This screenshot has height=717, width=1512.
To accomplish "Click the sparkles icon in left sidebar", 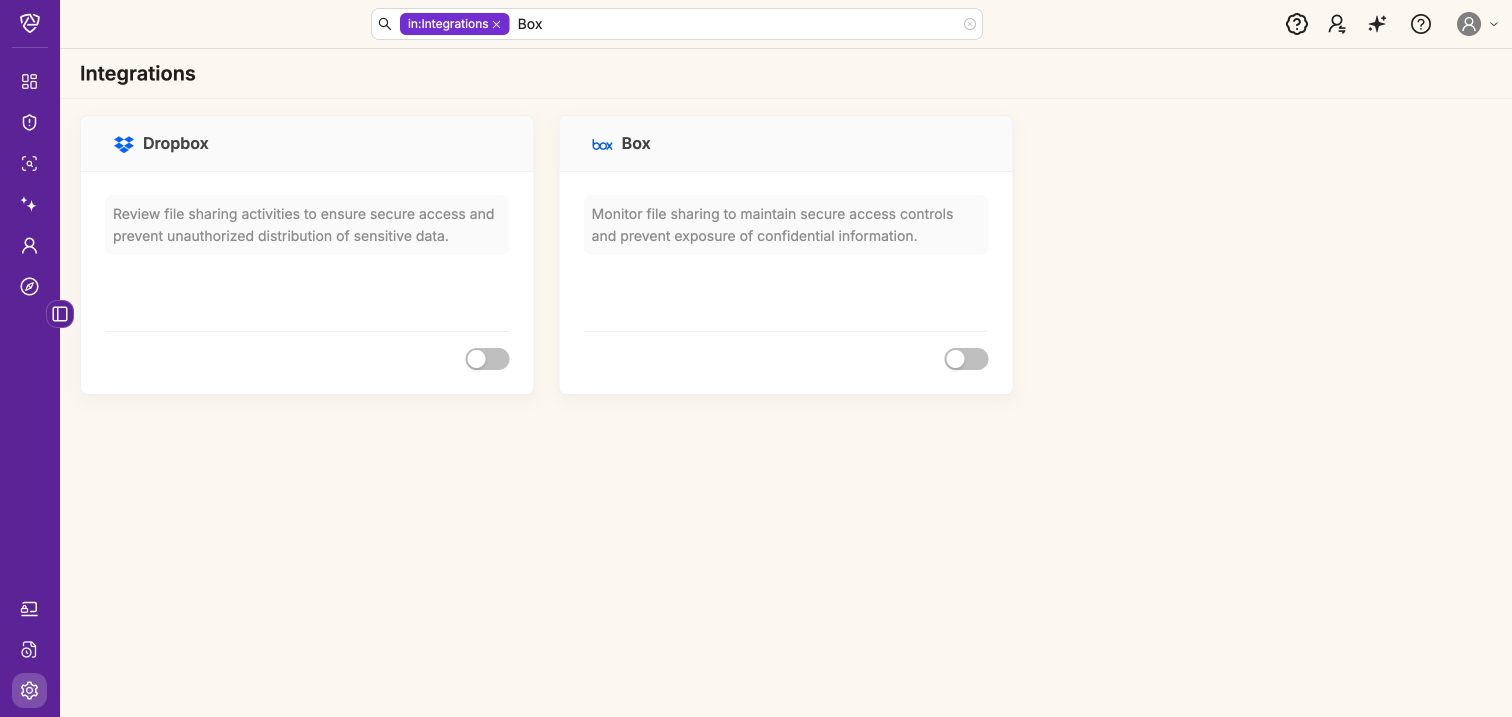I will (x=30, y=204).
